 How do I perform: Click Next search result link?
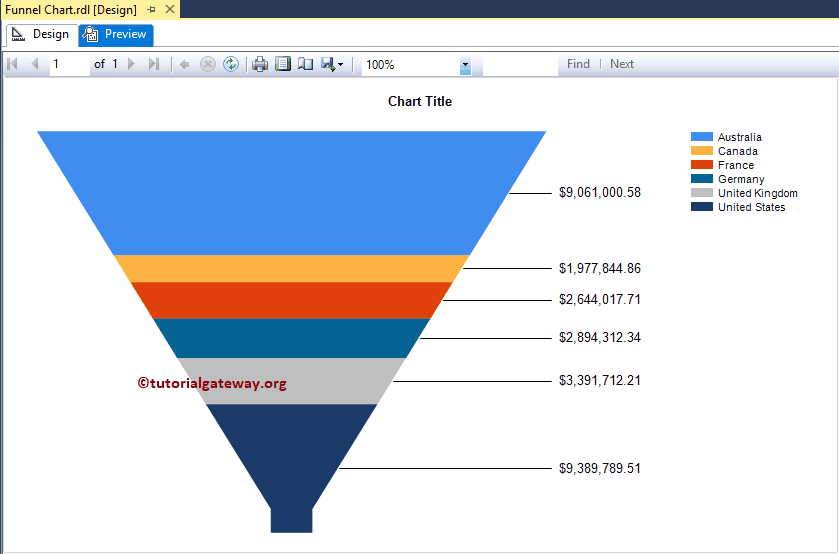622,64
